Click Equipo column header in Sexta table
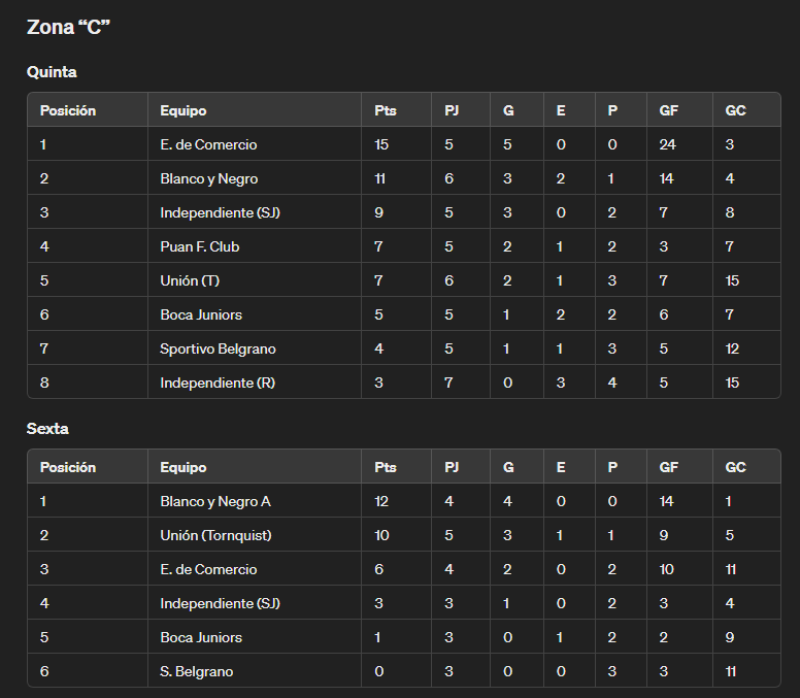The image size is (800, 698). click(x=183, y=467)
